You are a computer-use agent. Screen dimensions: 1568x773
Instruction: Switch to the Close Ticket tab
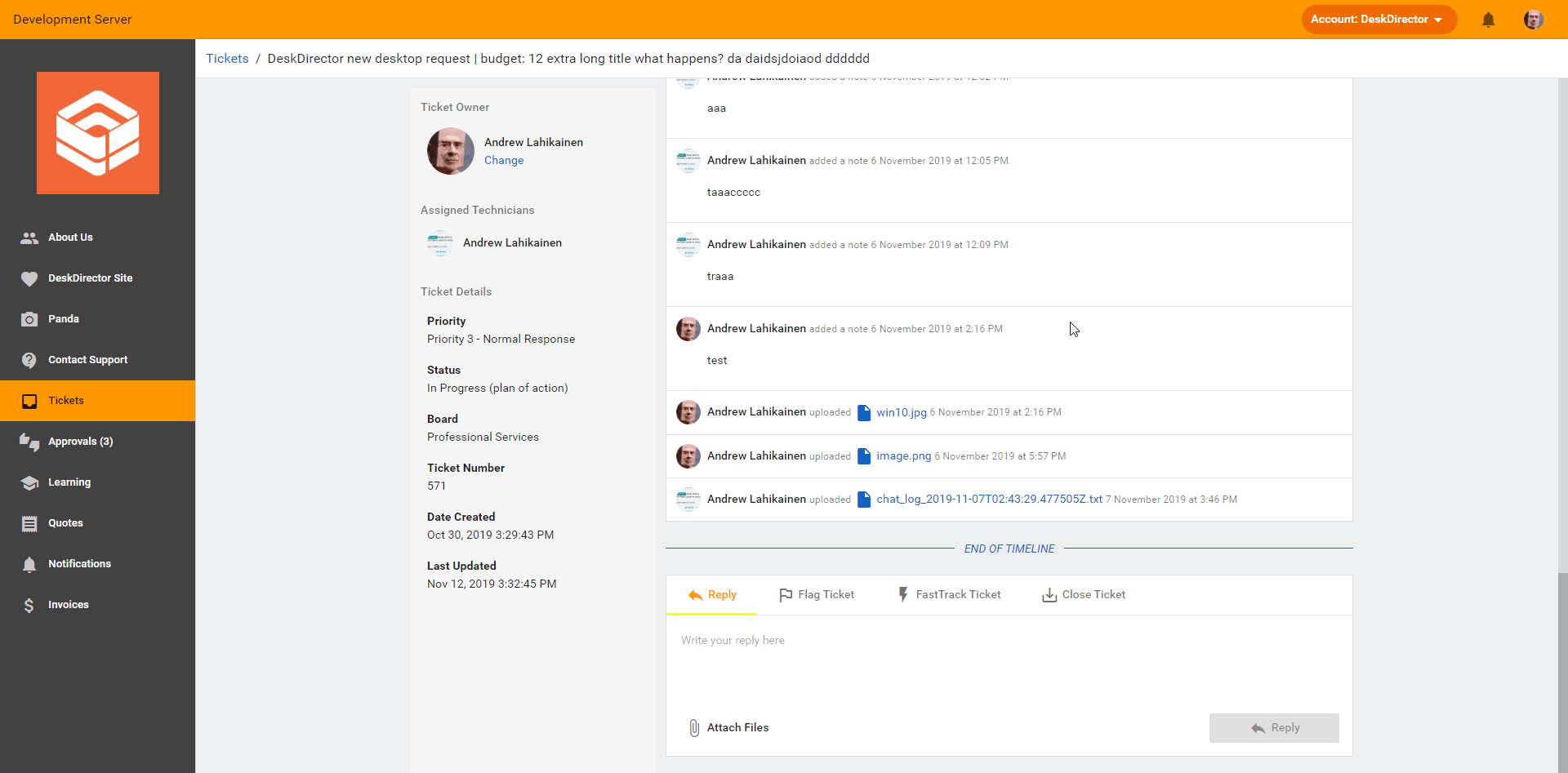1084,595
